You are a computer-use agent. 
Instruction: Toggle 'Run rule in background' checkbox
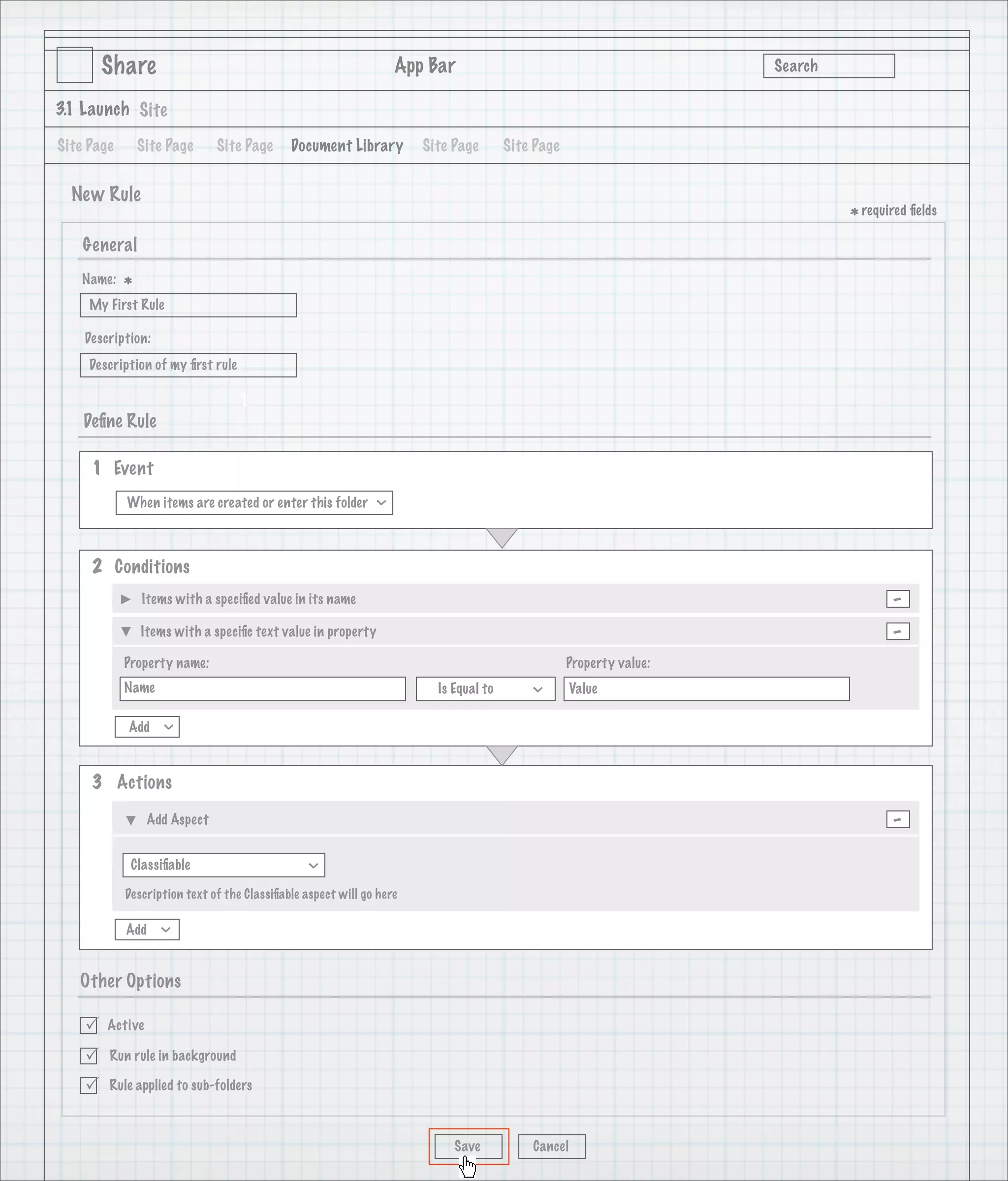coord(89,1056)
